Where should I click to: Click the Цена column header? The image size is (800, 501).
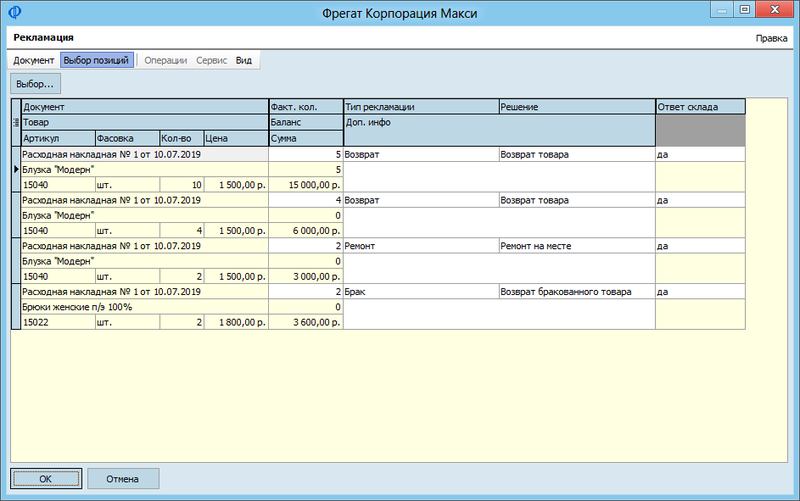click(x=236, y=138)
